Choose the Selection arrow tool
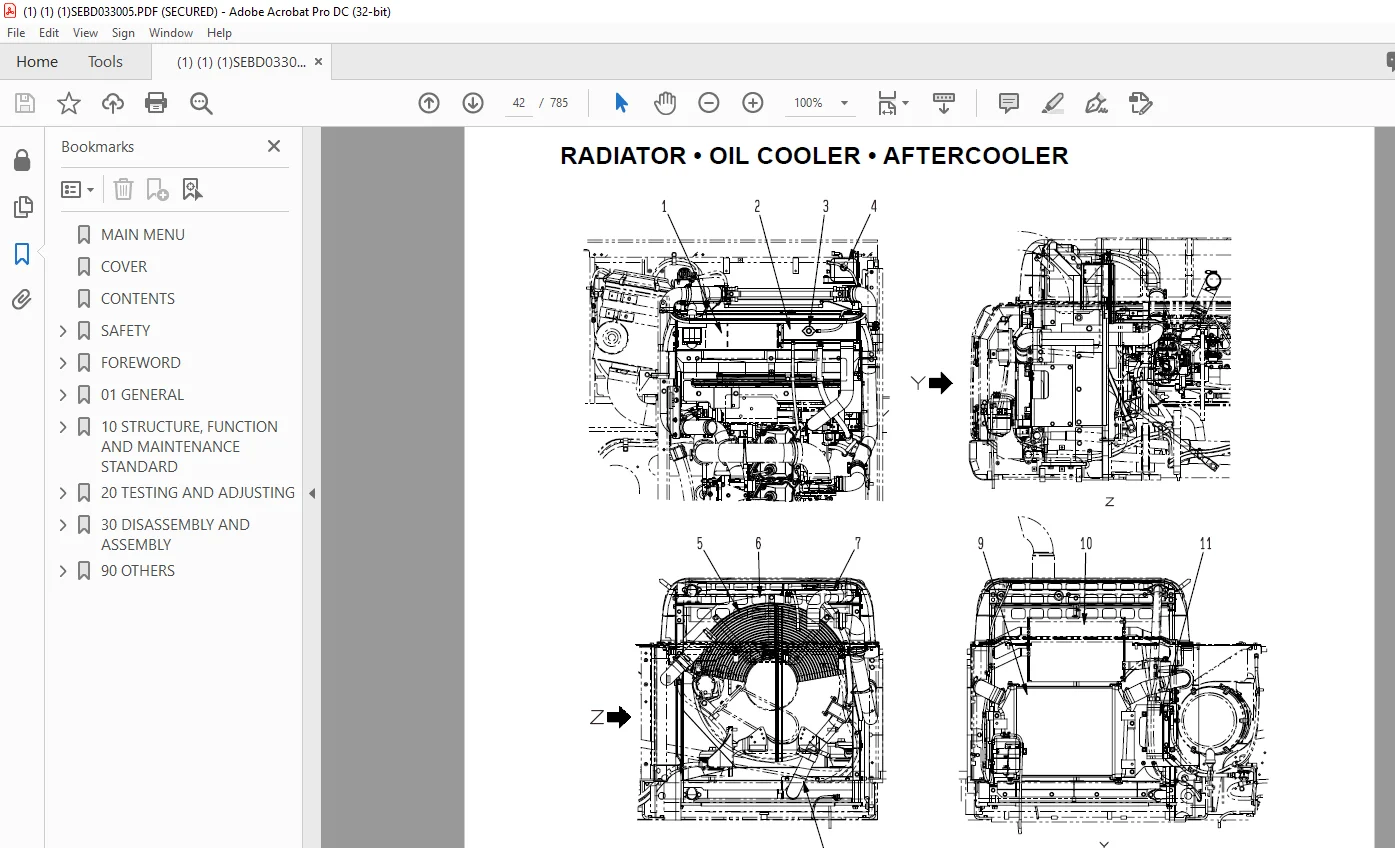 621,103
